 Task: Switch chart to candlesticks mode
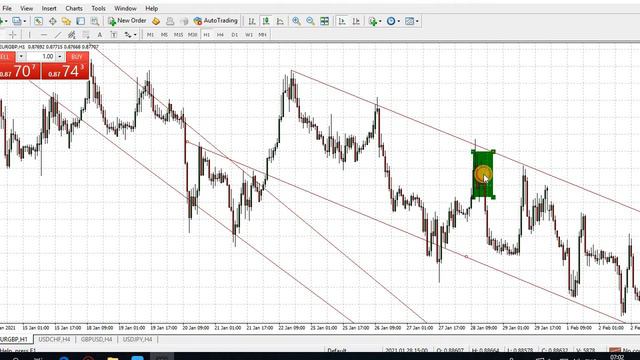click(266, 21)
